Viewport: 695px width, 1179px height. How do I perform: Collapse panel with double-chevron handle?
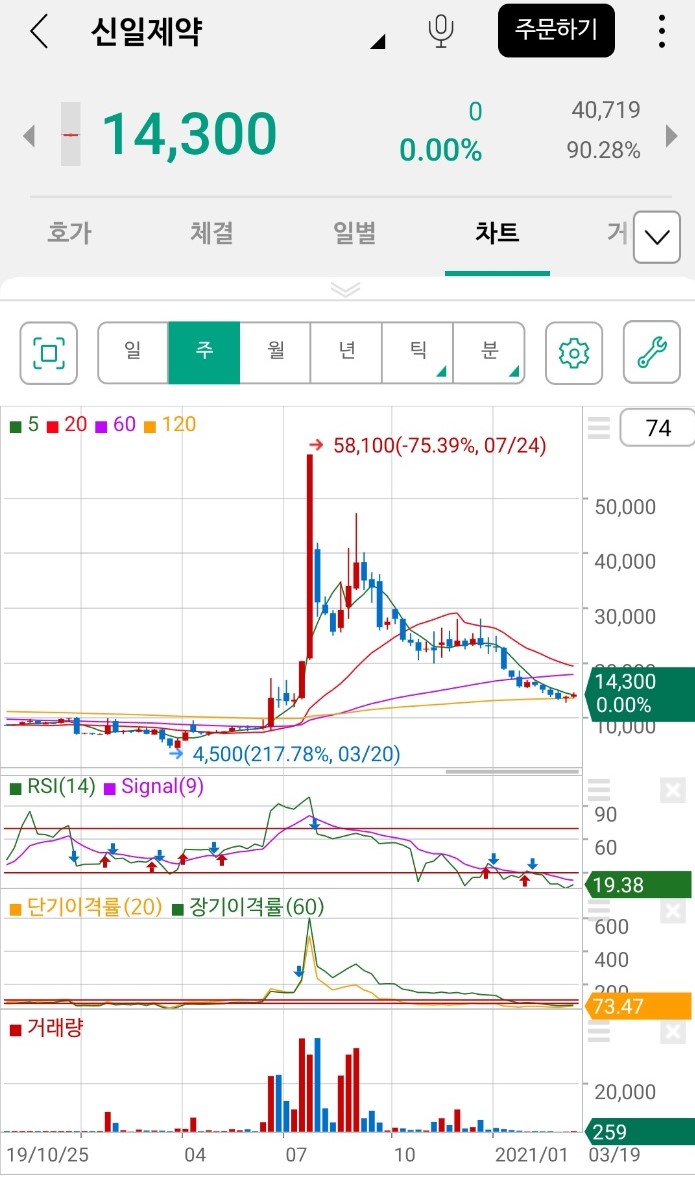(x=346, y=289)
